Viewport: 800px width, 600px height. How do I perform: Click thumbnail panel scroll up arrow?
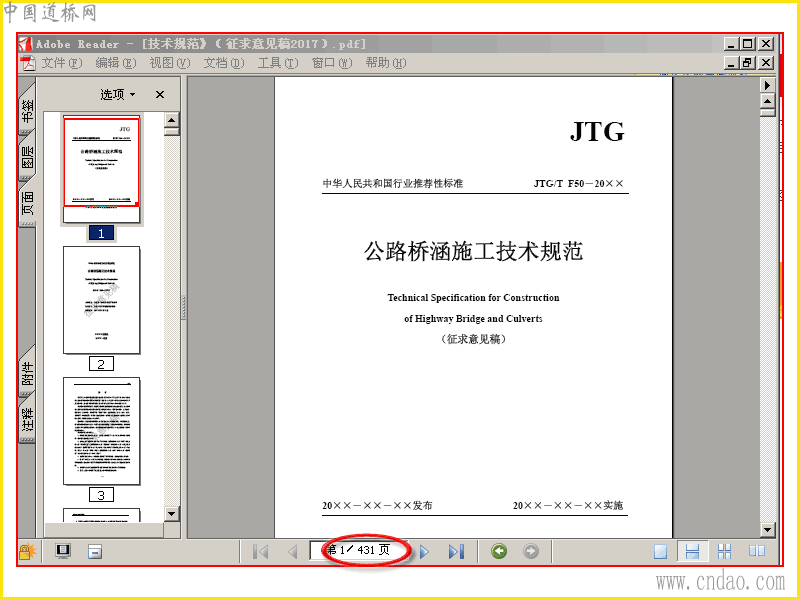point(172,120)
